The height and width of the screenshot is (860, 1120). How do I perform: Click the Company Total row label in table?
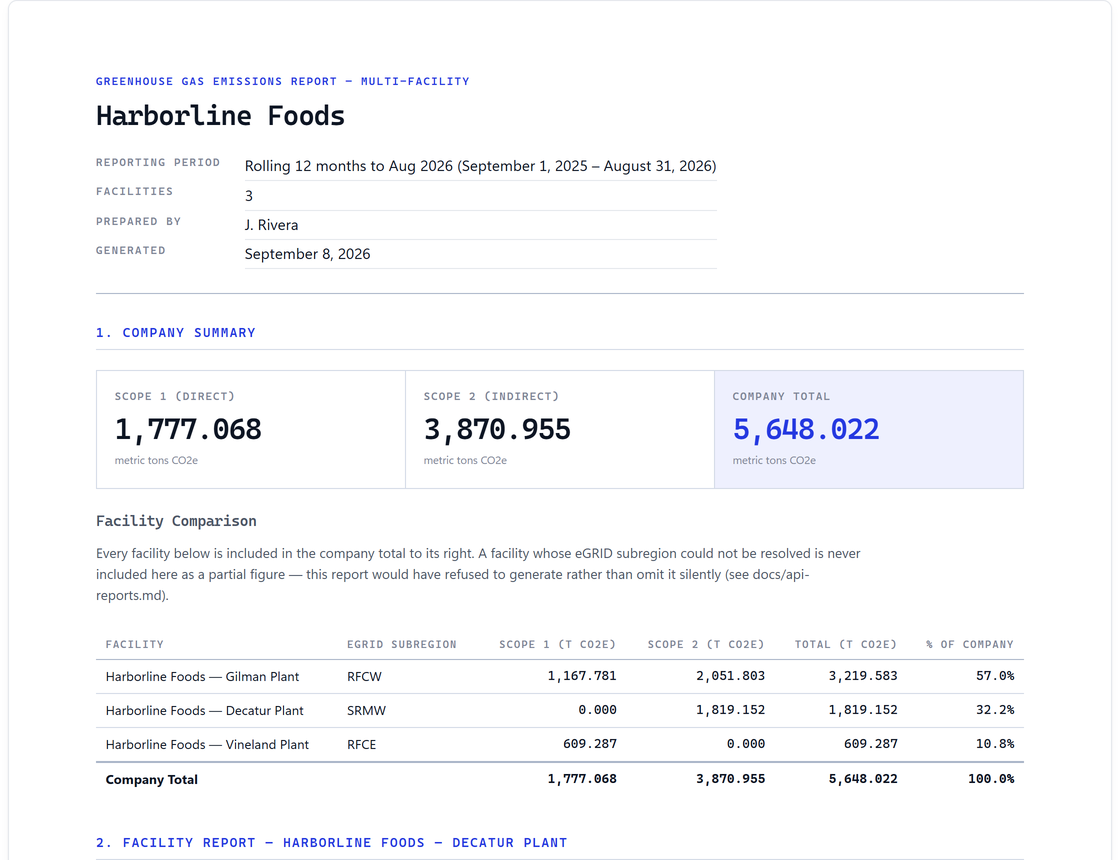(x=151, y=779)
